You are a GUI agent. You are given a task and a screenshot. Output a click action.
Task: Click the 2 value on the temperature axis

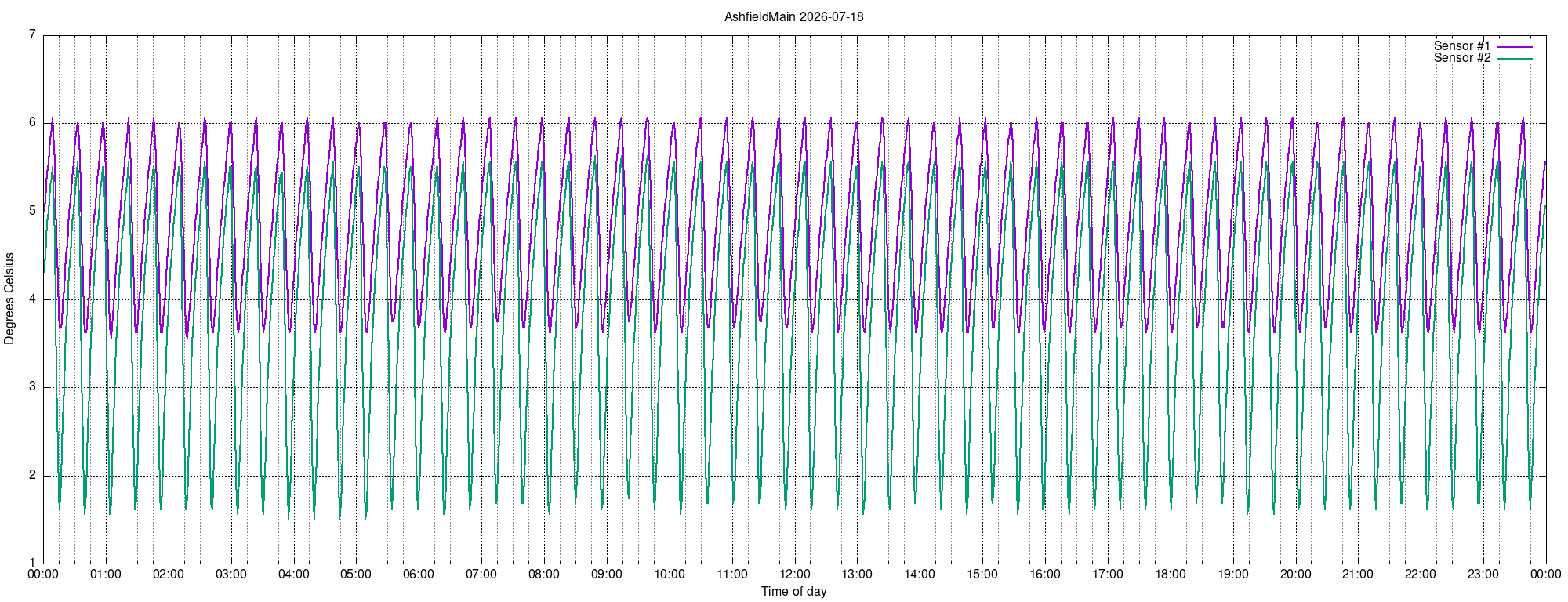pyautogui.click(x=32, y=475)
